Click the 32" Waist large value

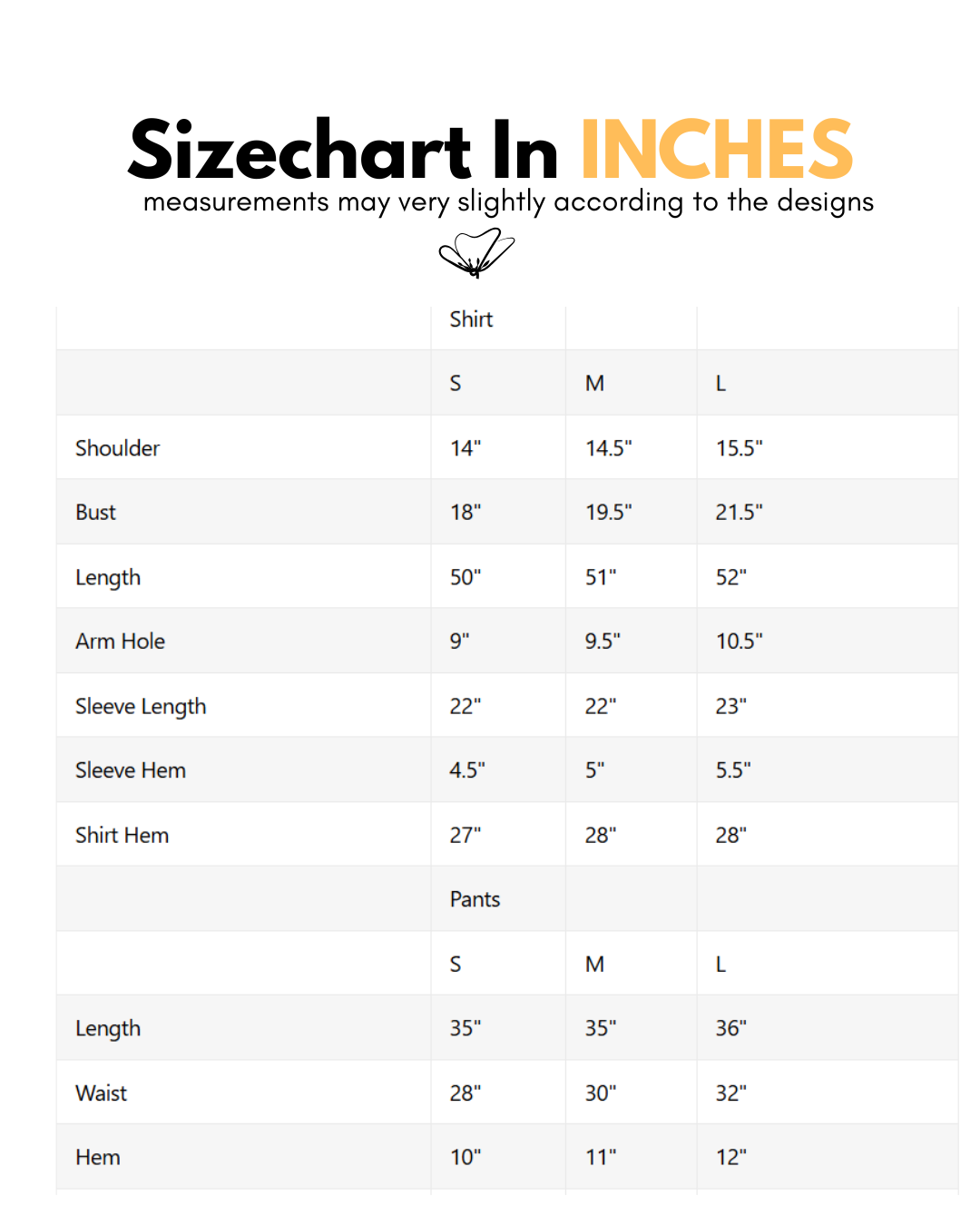click(x=730, y=1093)
